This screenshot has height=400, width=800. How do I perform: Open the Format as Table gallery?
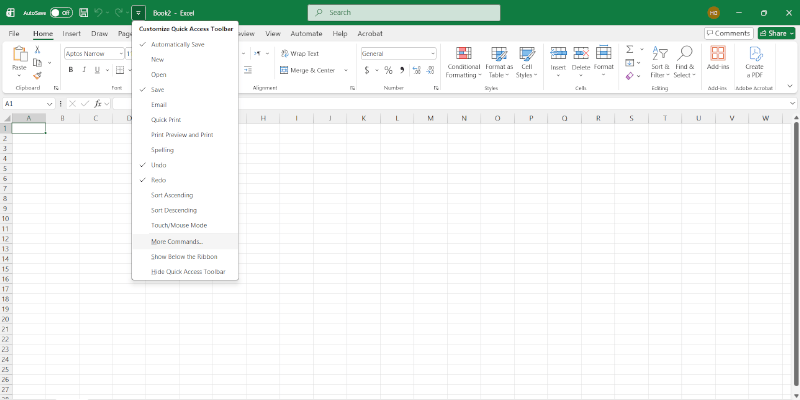[x=497, y=60]
